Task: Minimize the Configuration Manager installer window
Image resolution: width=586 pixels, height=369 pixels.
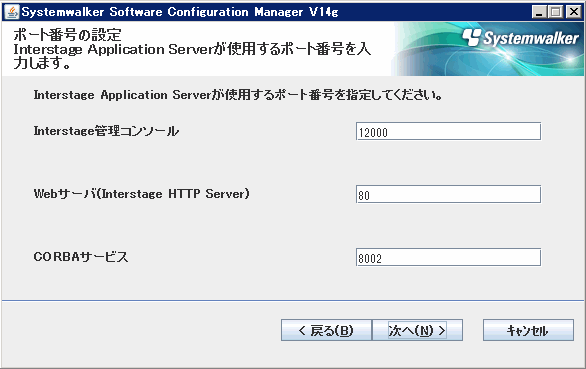Action: 539,12
